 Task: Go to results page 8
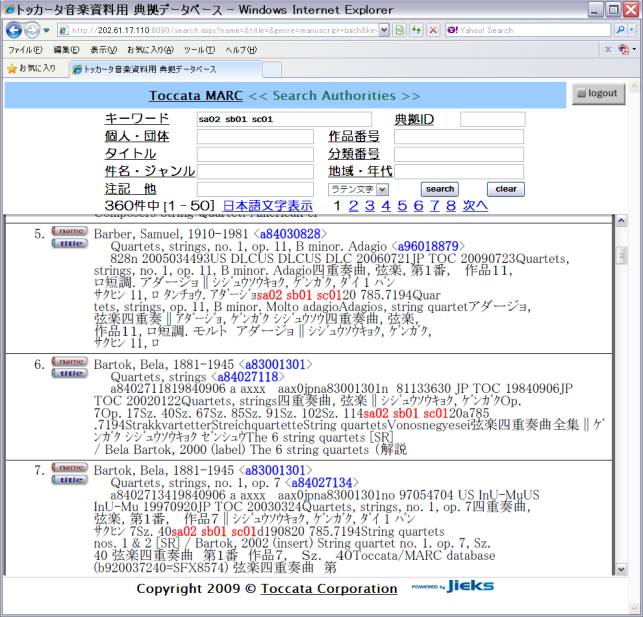click(x=451, y=205)
